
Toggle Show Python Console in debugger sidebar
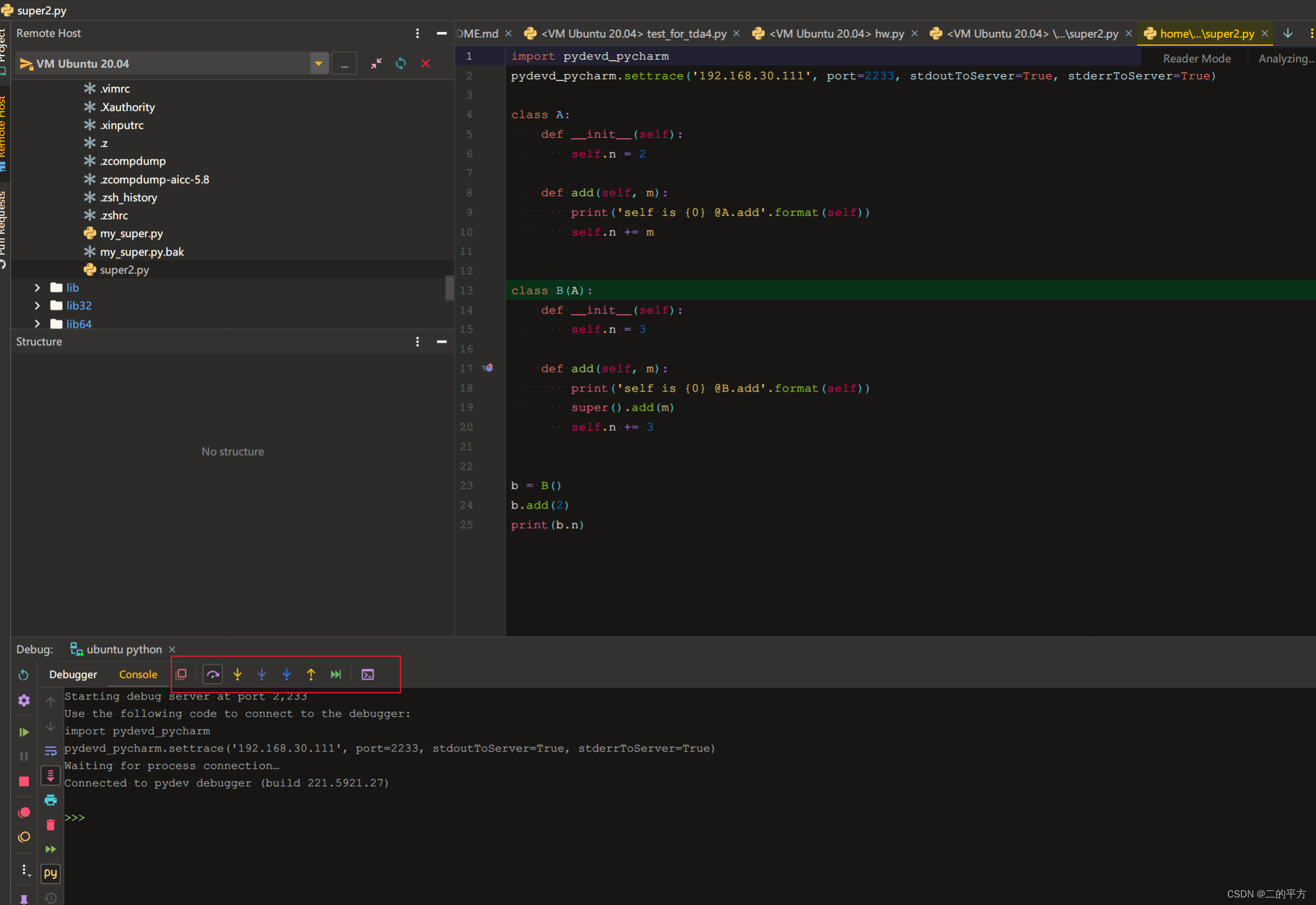[x=50, y=873]
